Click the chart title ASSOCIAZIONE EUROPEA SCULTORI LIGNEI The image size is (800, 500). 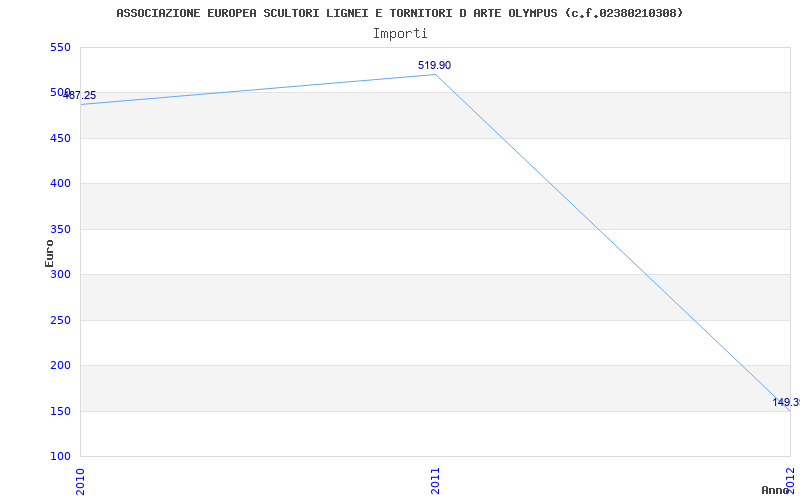399,13
